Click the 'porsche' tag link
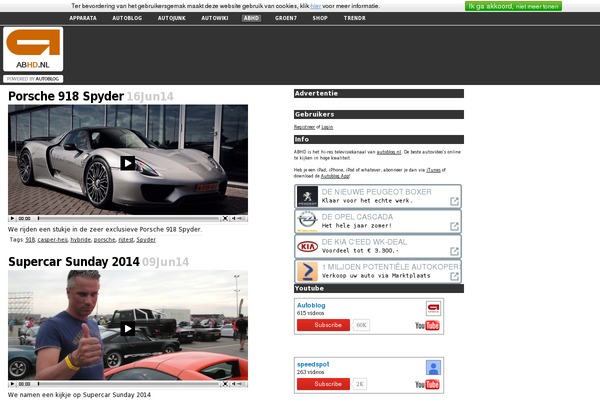 click(x=104, y=240)
